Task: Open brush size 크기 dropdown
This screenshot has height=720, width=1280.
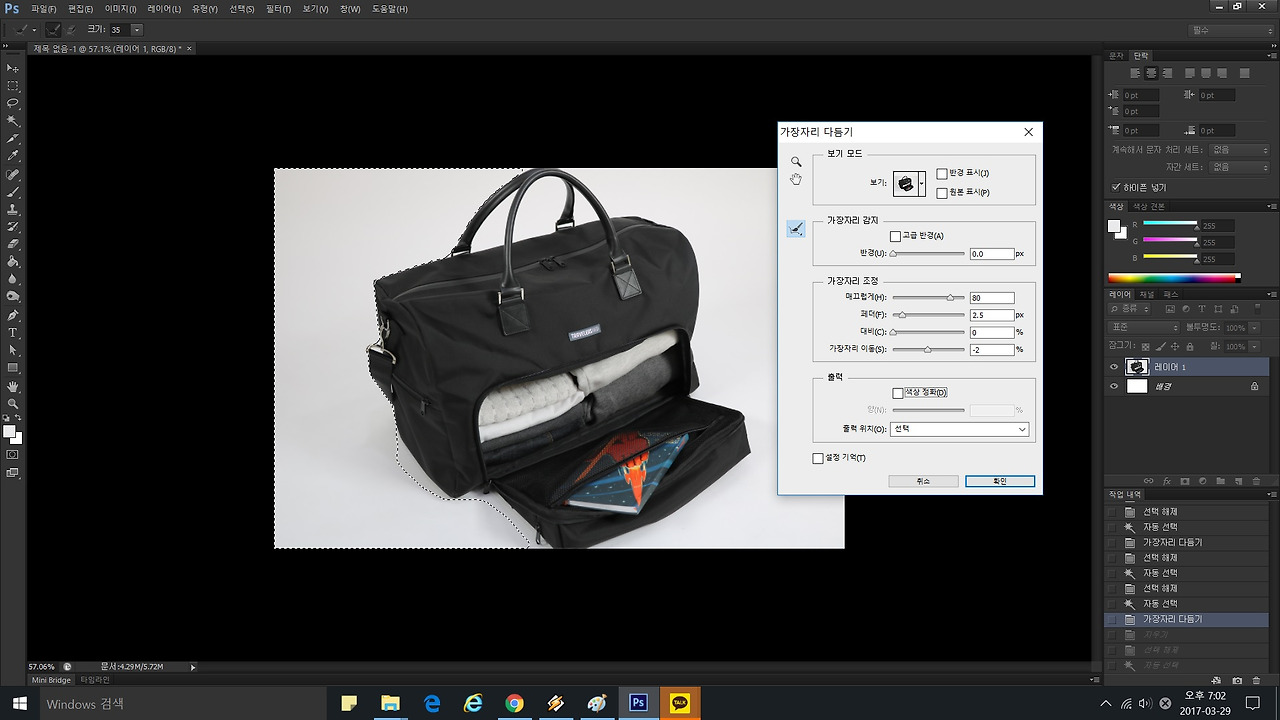Action: click(137, 30)
